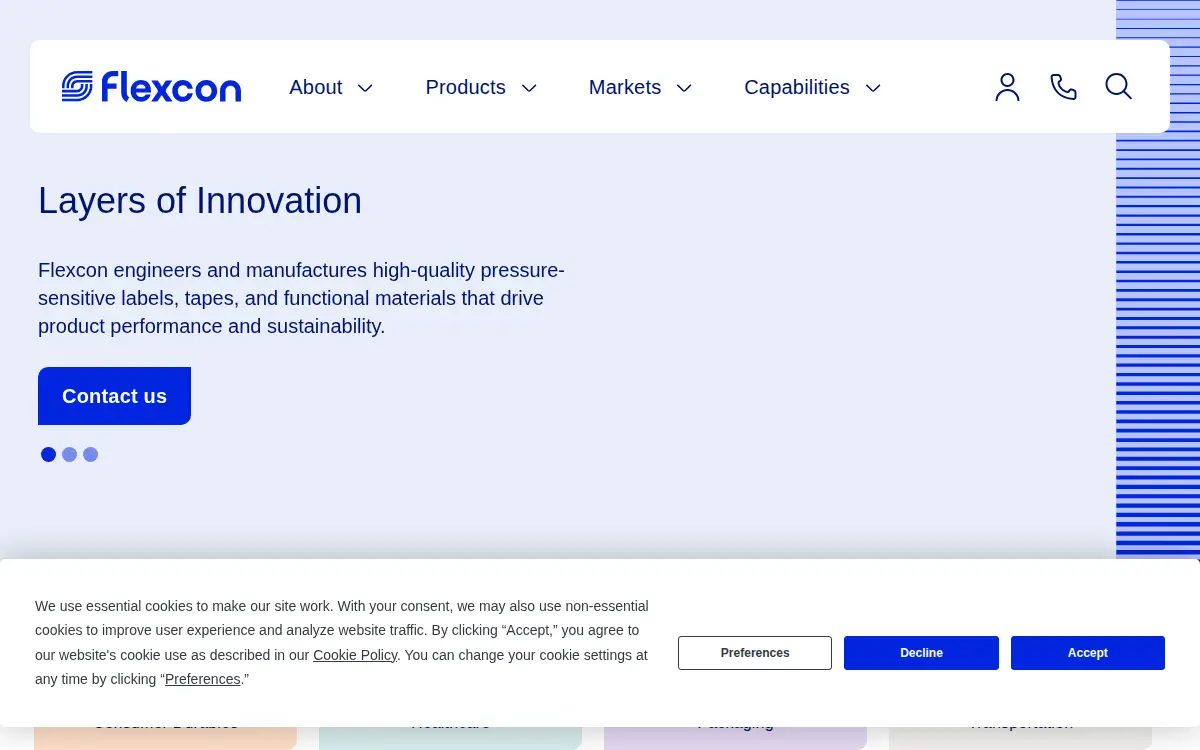Select the second carousel dot
Viewport: 1200px width, 750px height.
pyautogui.click(x=69, y=454)
